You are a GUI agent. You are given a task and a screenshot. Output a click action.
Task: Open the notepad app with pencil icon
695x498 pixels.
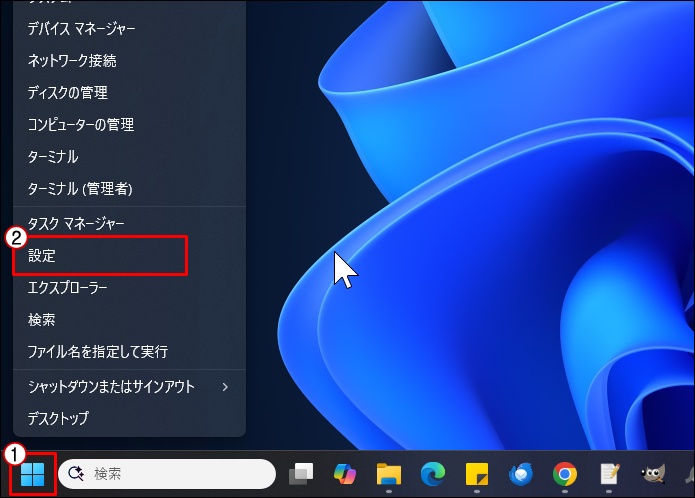(609, 474)
